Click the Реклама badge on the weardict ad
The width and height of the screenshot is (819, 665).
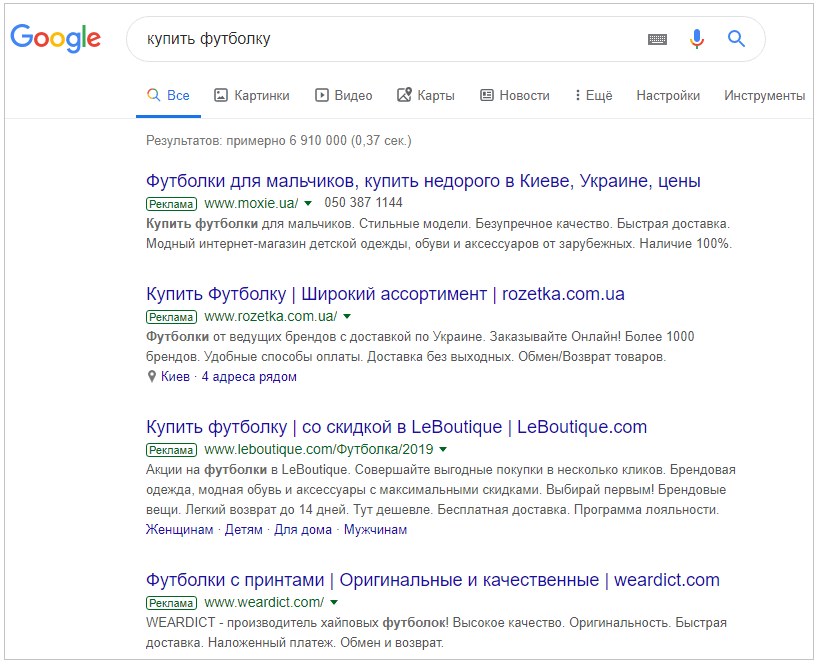coord(171,603)
